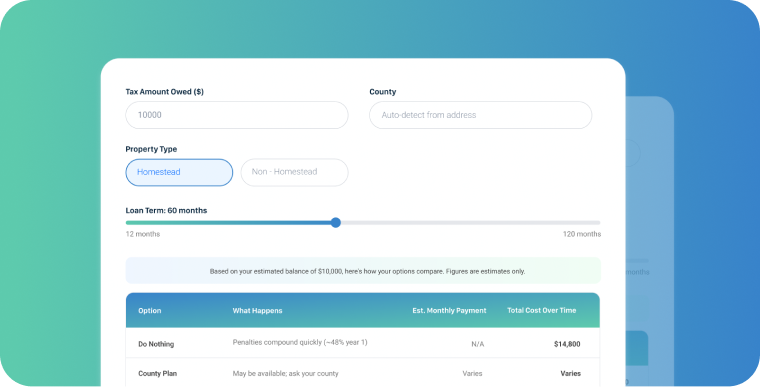Click the Est. Monthly Payment column header

[x=449, y=310]
